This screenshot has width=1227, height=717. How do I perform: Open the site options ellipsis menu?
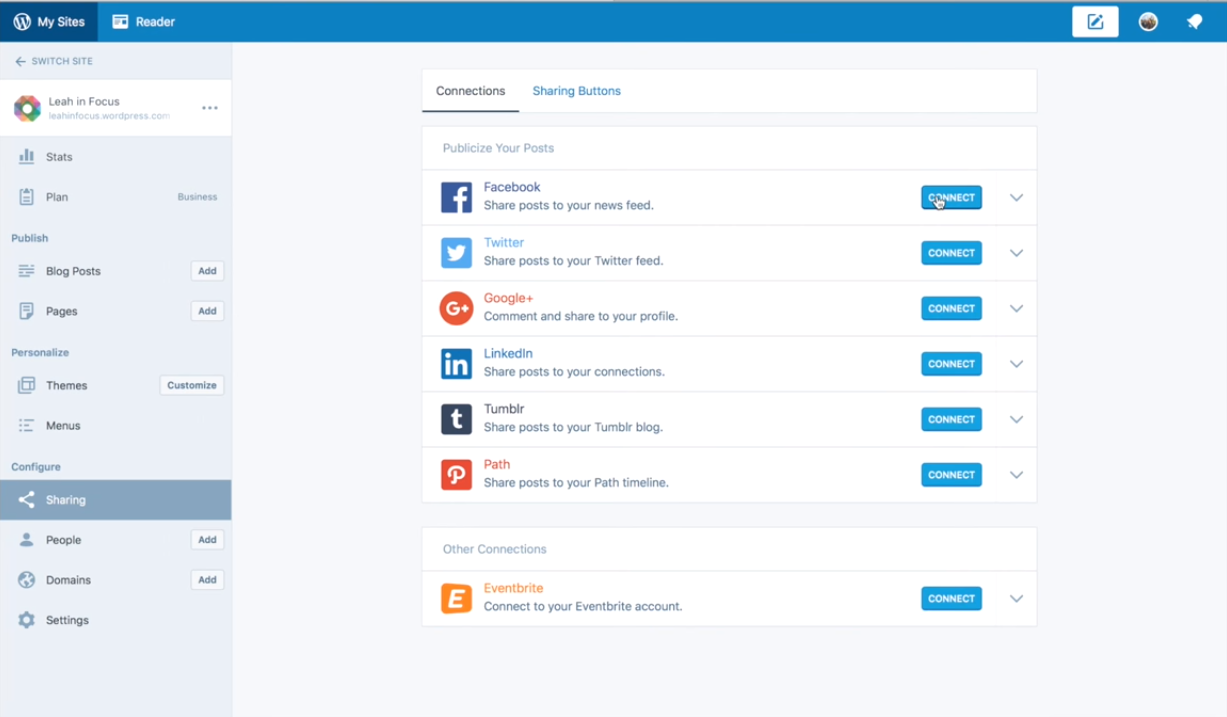[209, 108]
